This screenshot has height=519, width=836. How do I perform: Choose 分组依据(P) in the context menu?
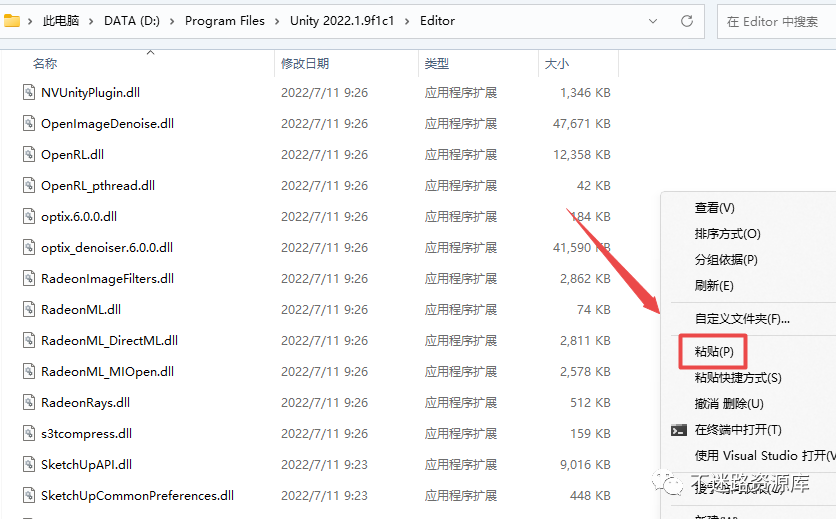tap(726, 260)
